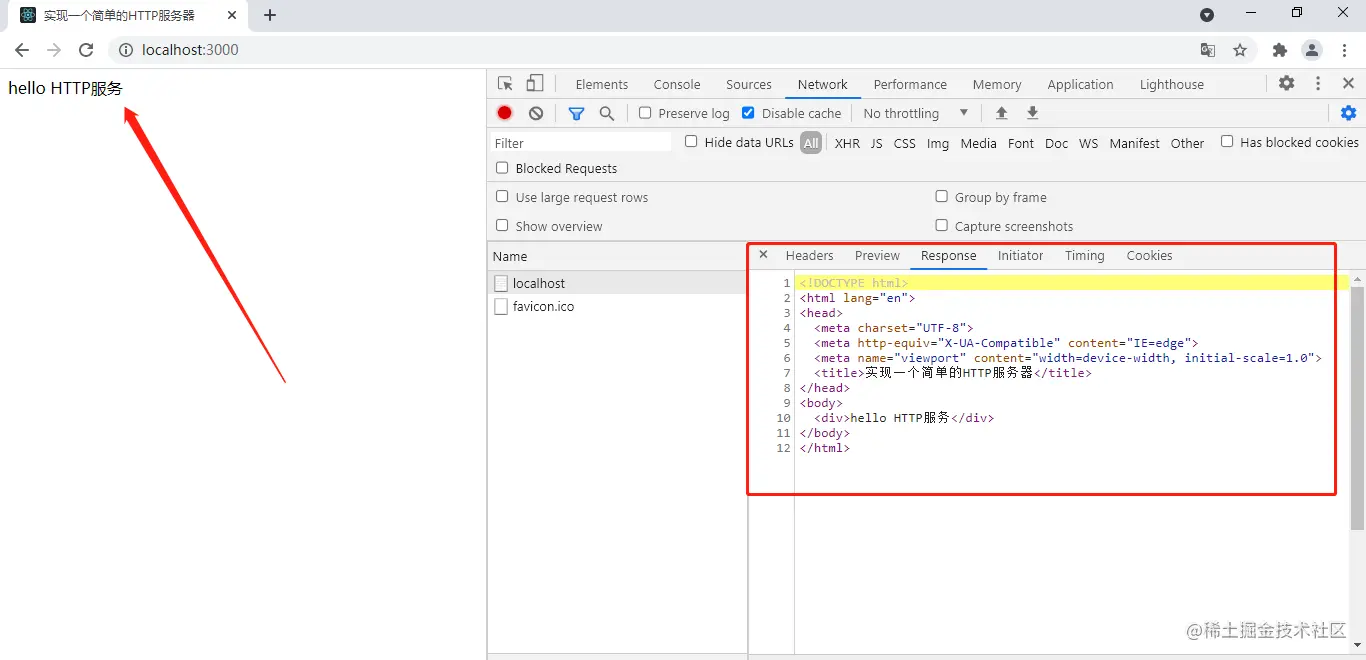
Task: Filter requests by WS type
Action: tap(1089, 143)
